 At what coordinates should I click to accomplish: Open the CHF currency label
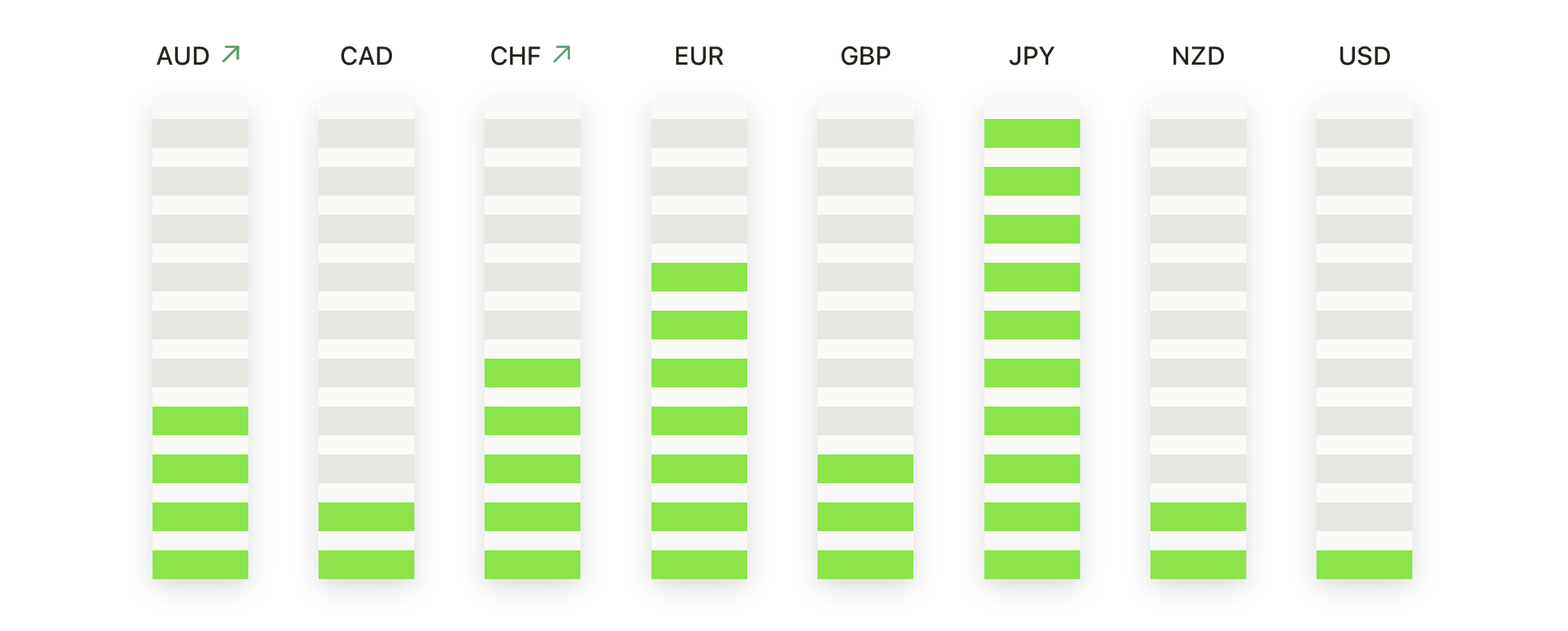[516, 56]
